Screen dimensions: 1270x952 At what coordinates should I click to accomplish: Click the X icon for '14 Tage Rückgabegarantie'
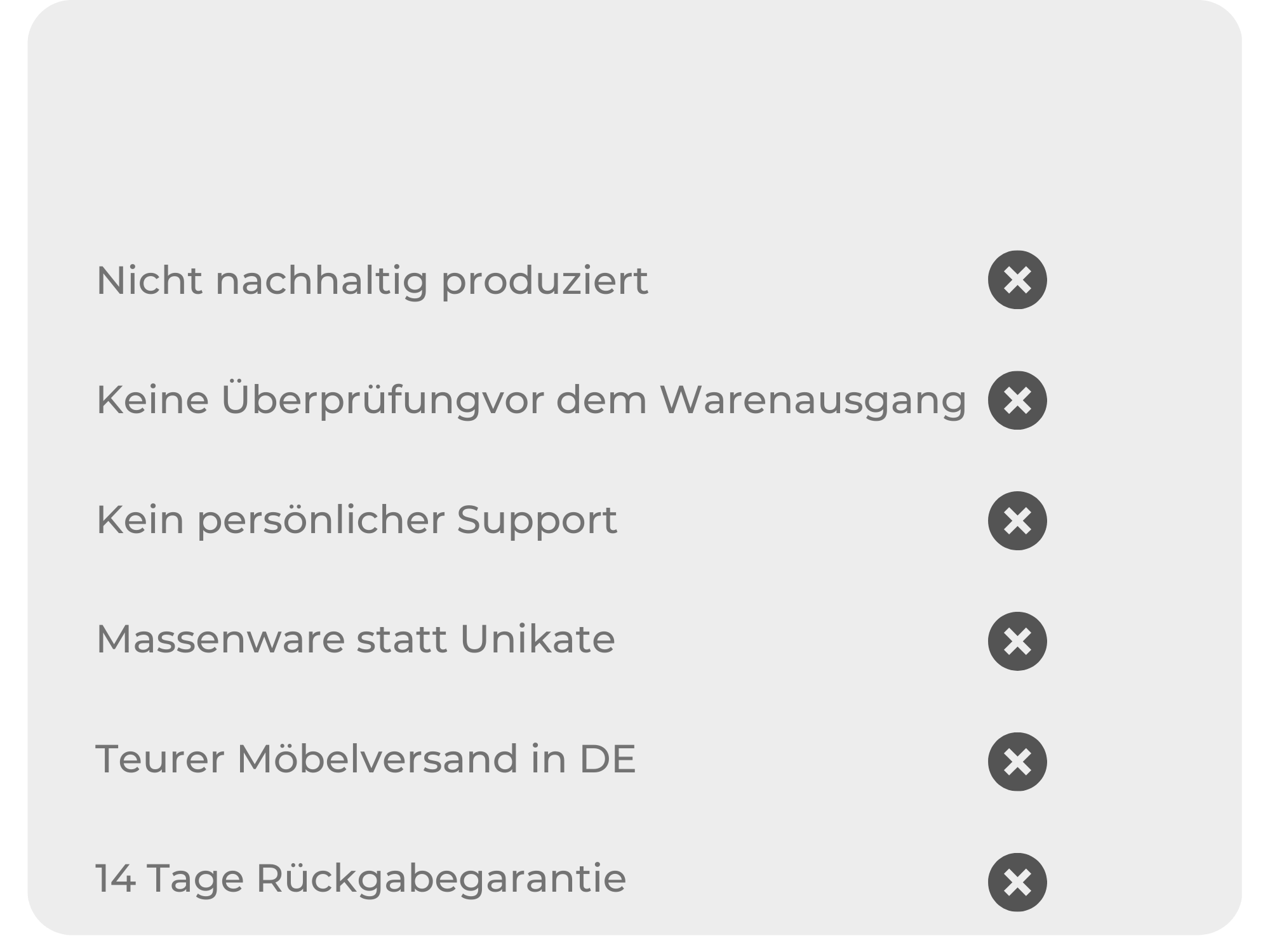coord(1017,882)
